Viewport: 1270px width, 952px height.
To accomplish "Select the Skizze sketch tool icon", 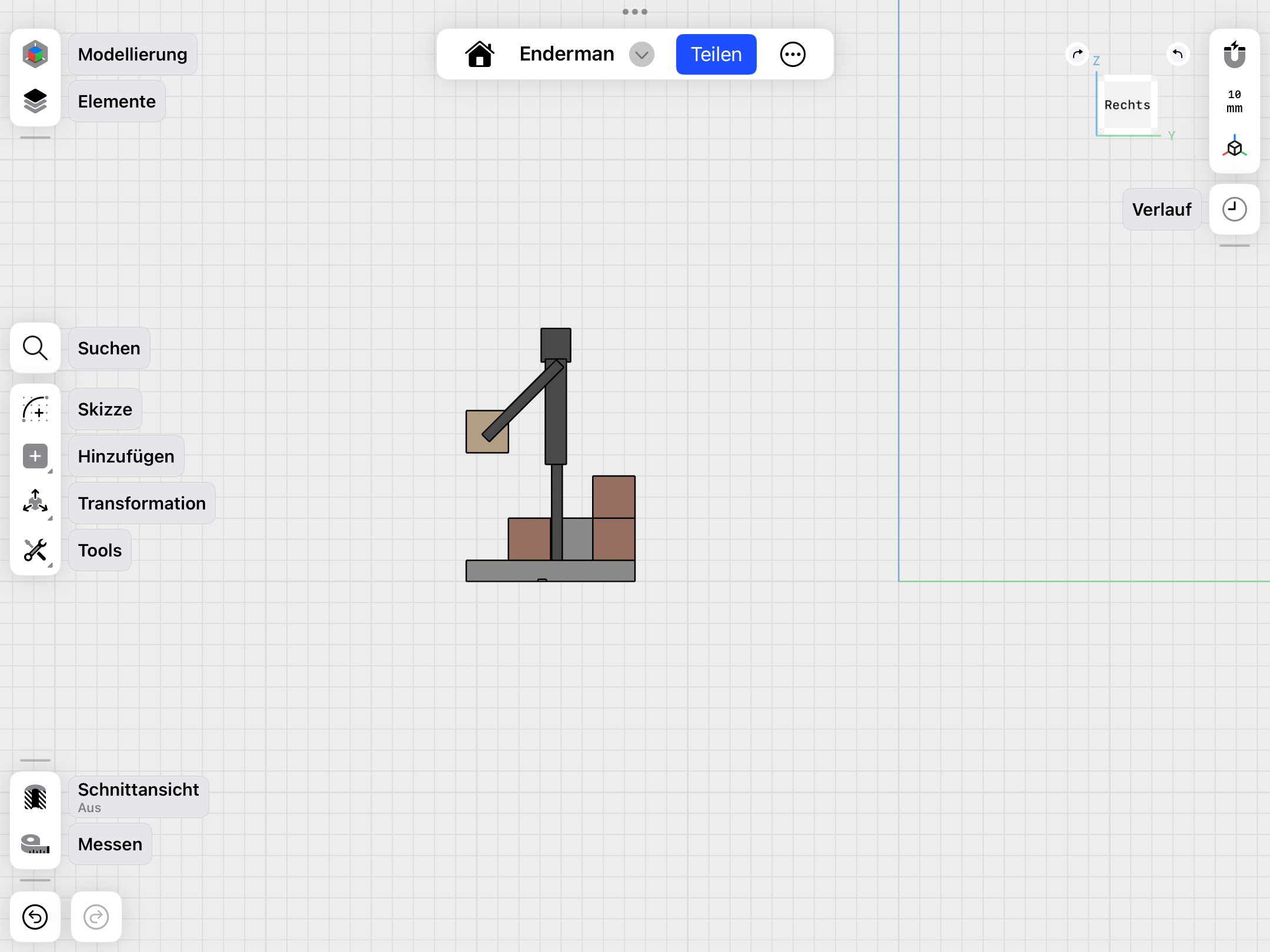I will pos(35,409).
